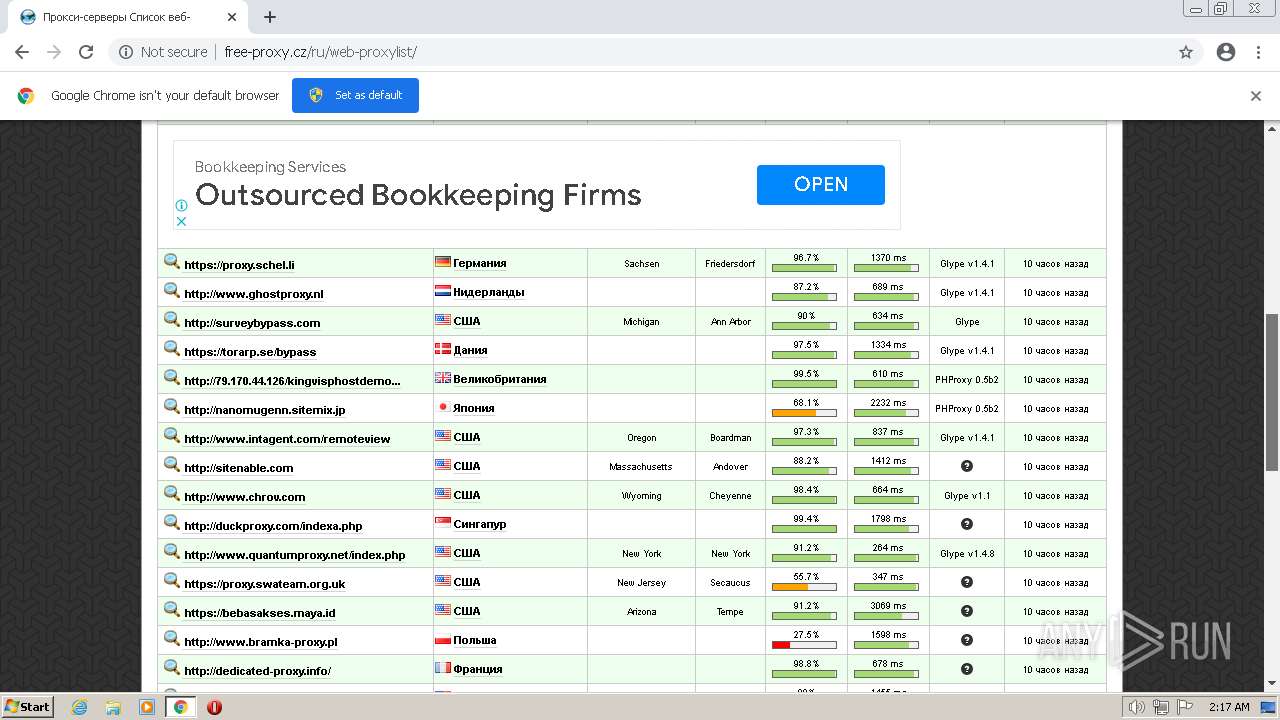
Task: Open the media player taskbar icon
Action: pyautogui.click(x=147, y=707)
